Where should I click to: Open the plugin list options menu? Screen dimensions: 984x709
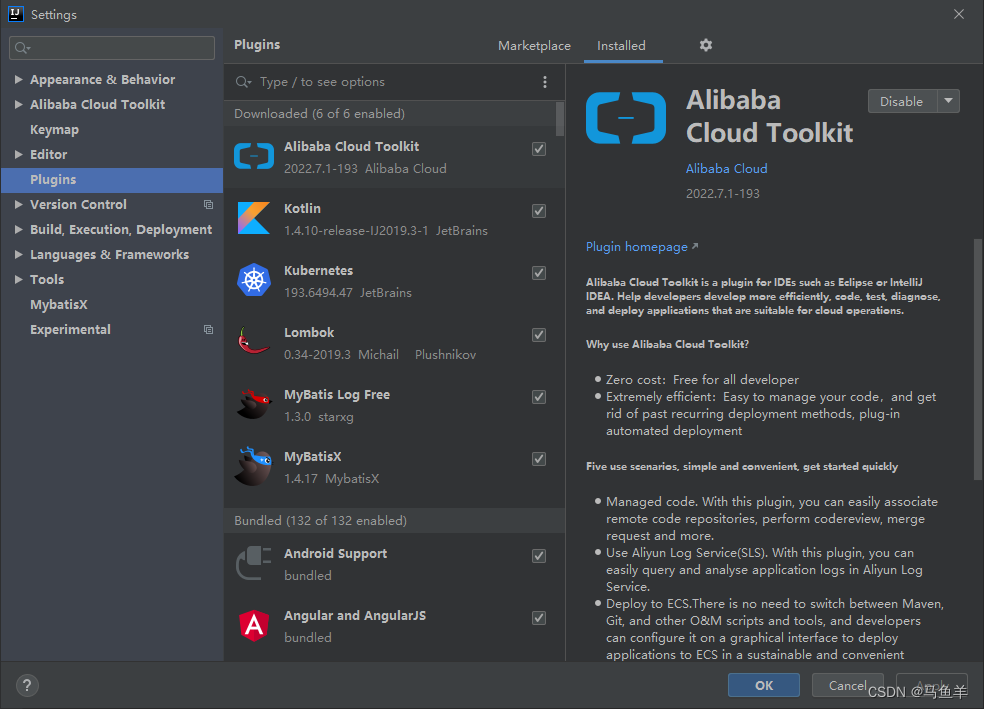[545, 82]
